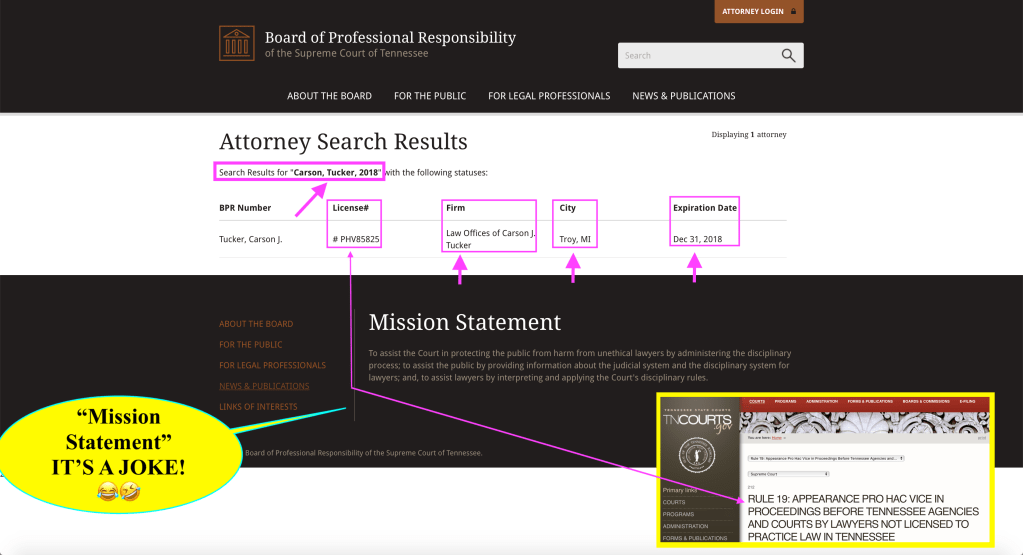This screenshot has width=1023, height=555.
Task: Click the Mission Statement heading
Action: click(x=465, y=322)
